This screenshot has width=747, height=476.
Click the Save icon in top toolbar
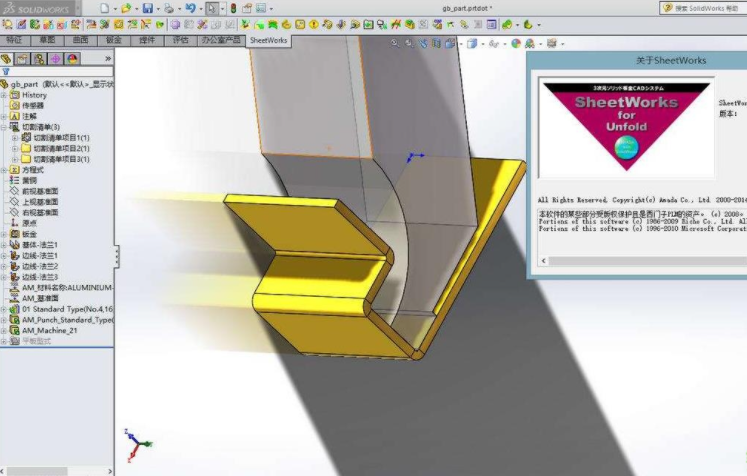[x=147, y=8]
